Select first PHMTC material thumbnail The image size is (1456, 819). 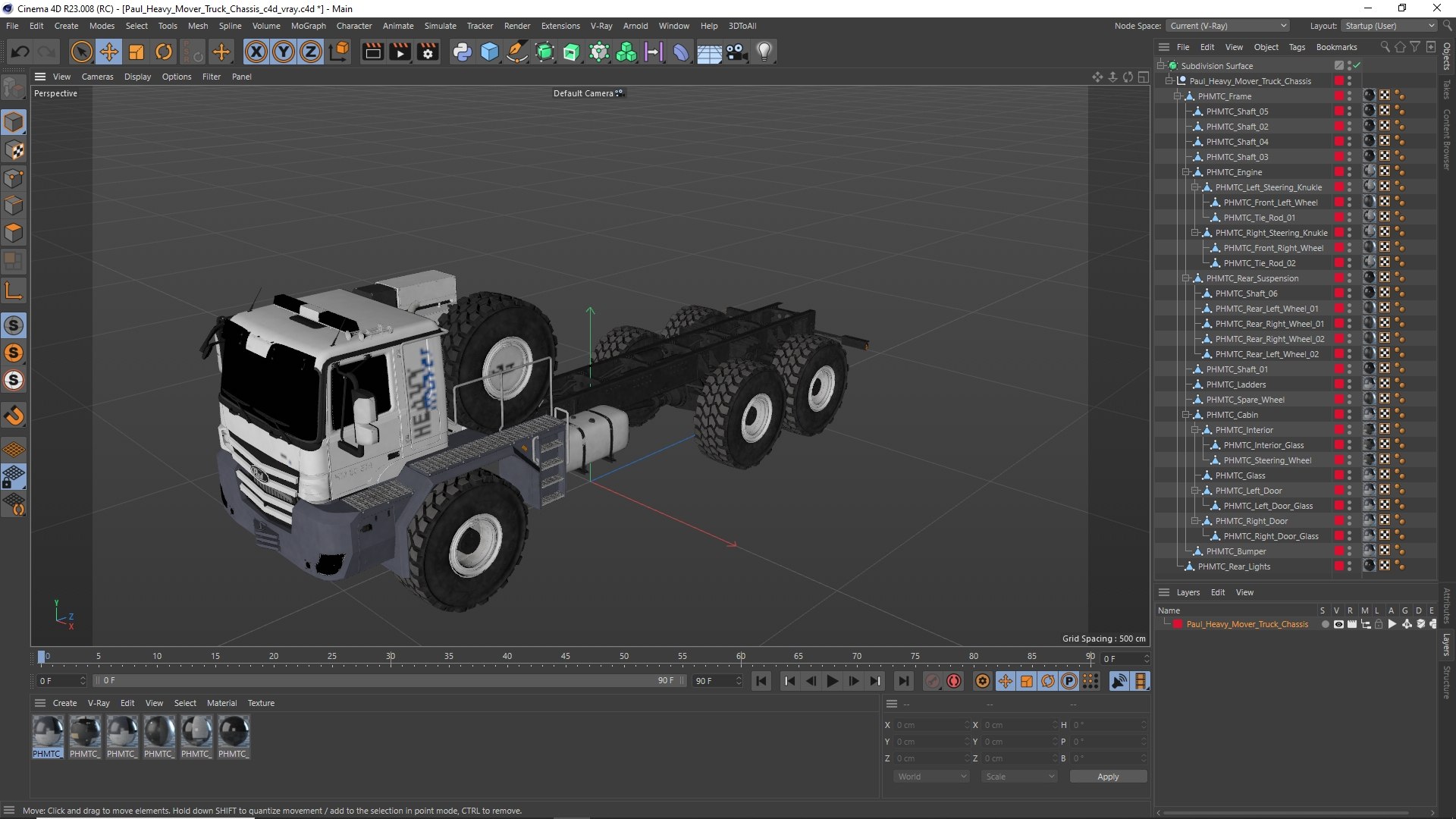click(47, 736)
